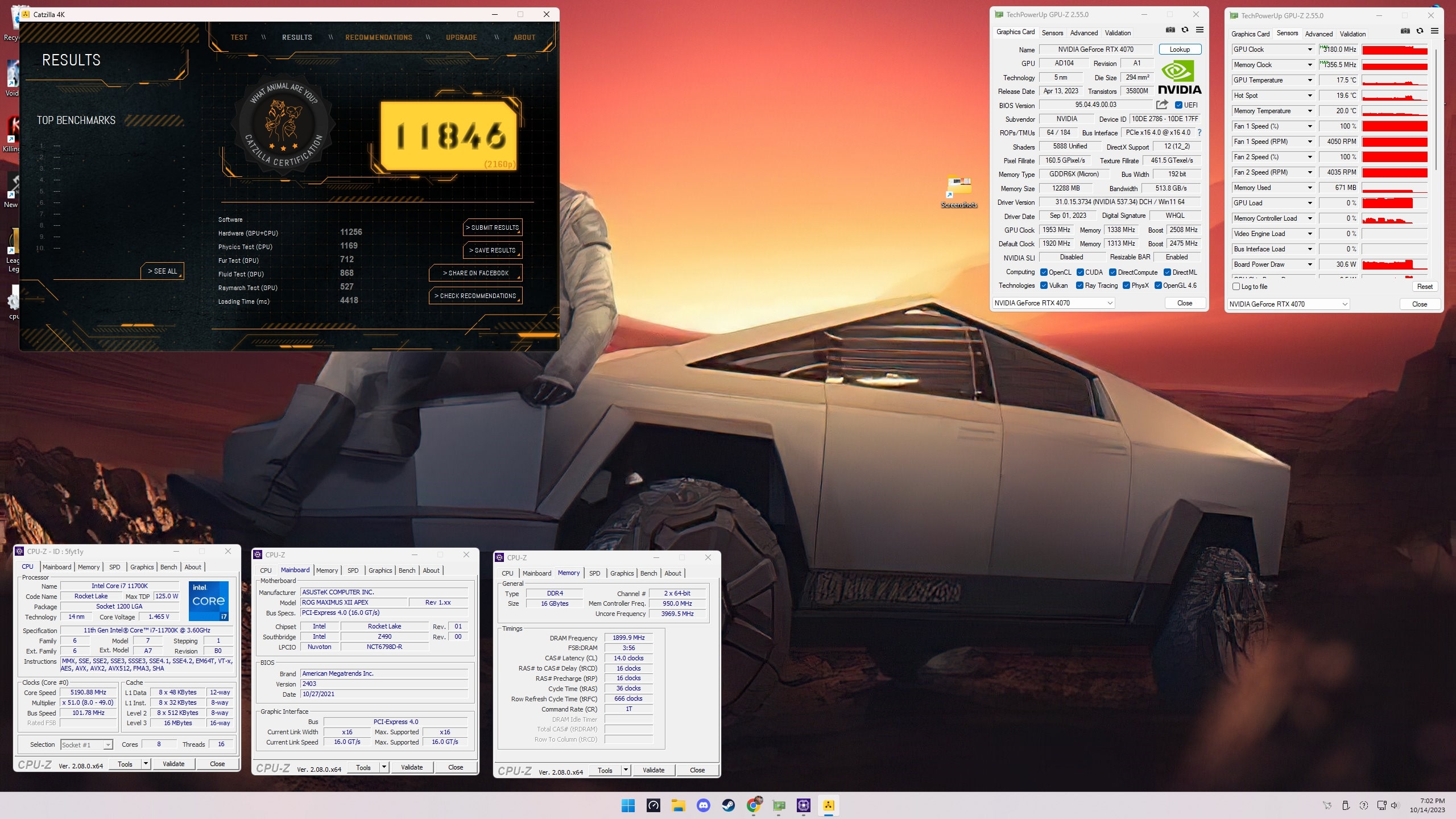This screenshot has width=1456, height=819.
Task: Expand the GPU Temperature sensor dropdown
Action: [1310, 80]
